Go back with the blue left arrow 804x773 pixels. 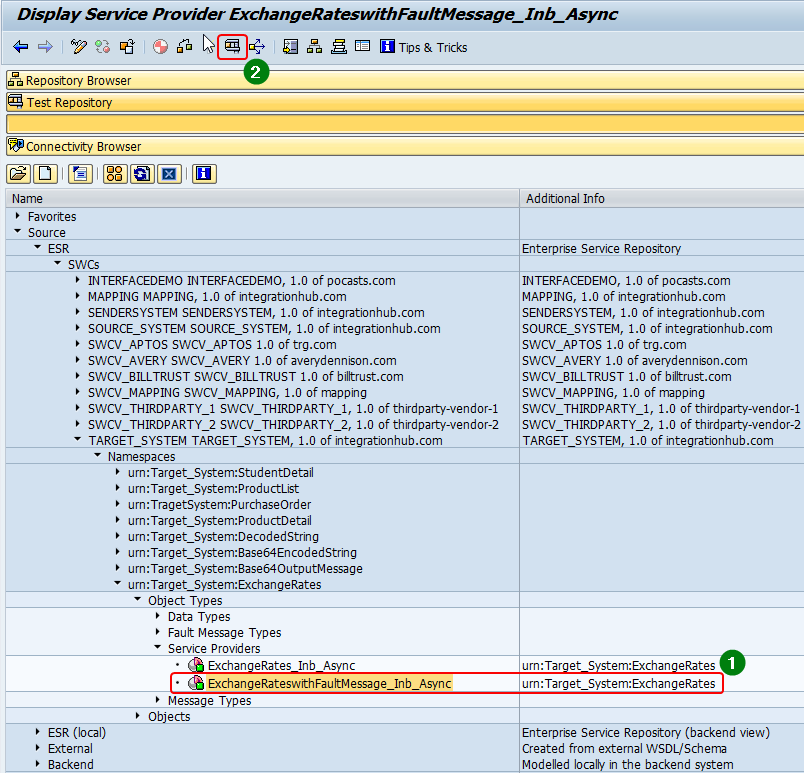tap(21, 47)
